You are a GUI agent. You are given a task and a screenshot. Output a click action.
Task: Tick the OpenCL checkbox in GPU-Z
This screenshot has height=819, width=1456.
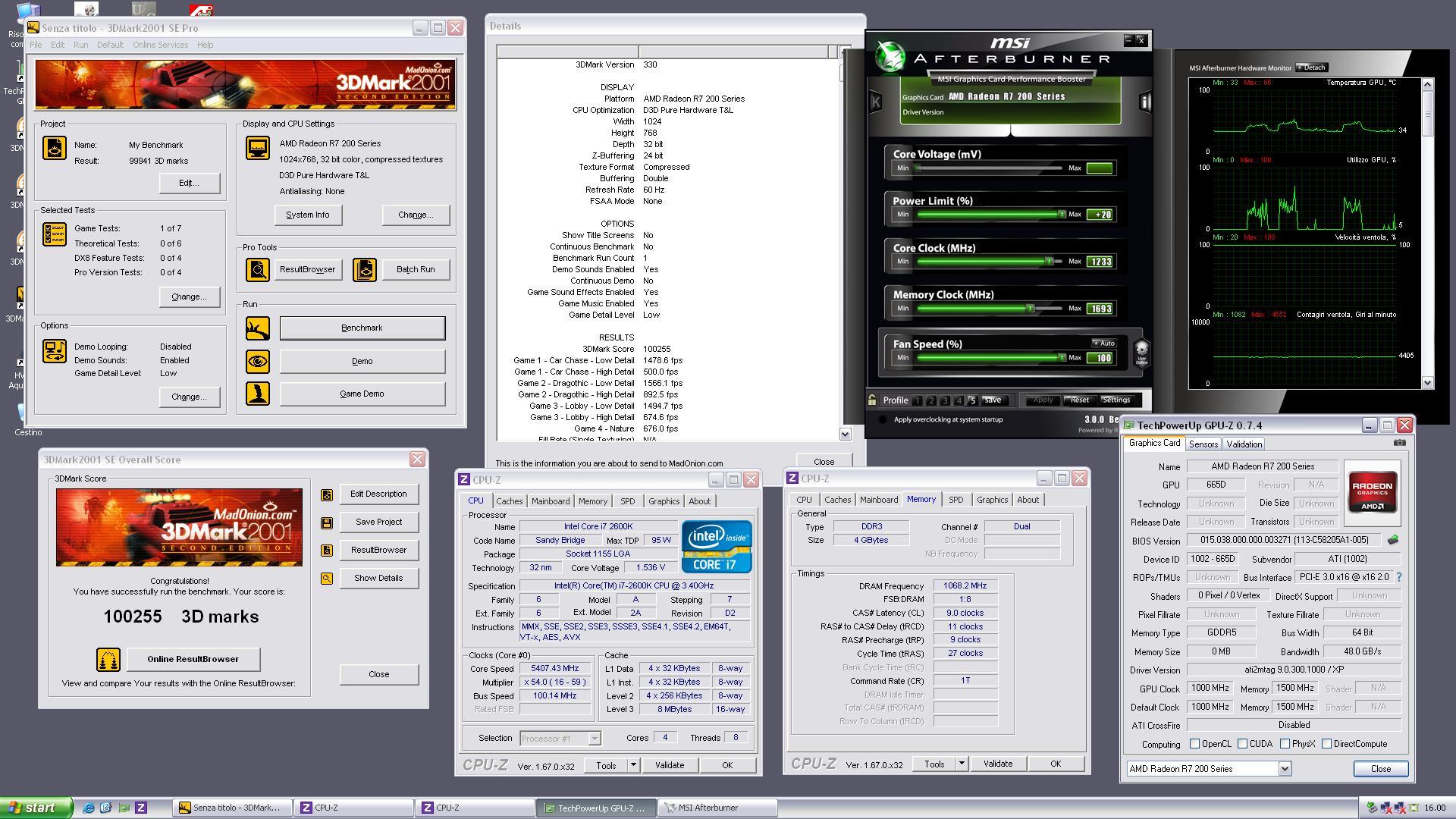click(1194, 744)
